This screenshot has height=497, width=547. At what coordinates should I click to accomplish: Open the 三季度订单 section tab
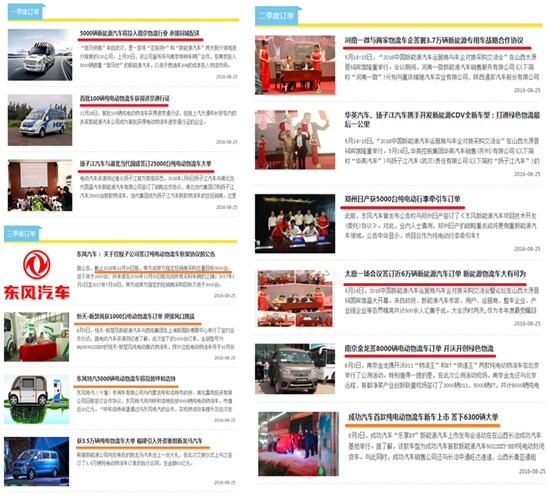tap(21, 233)
